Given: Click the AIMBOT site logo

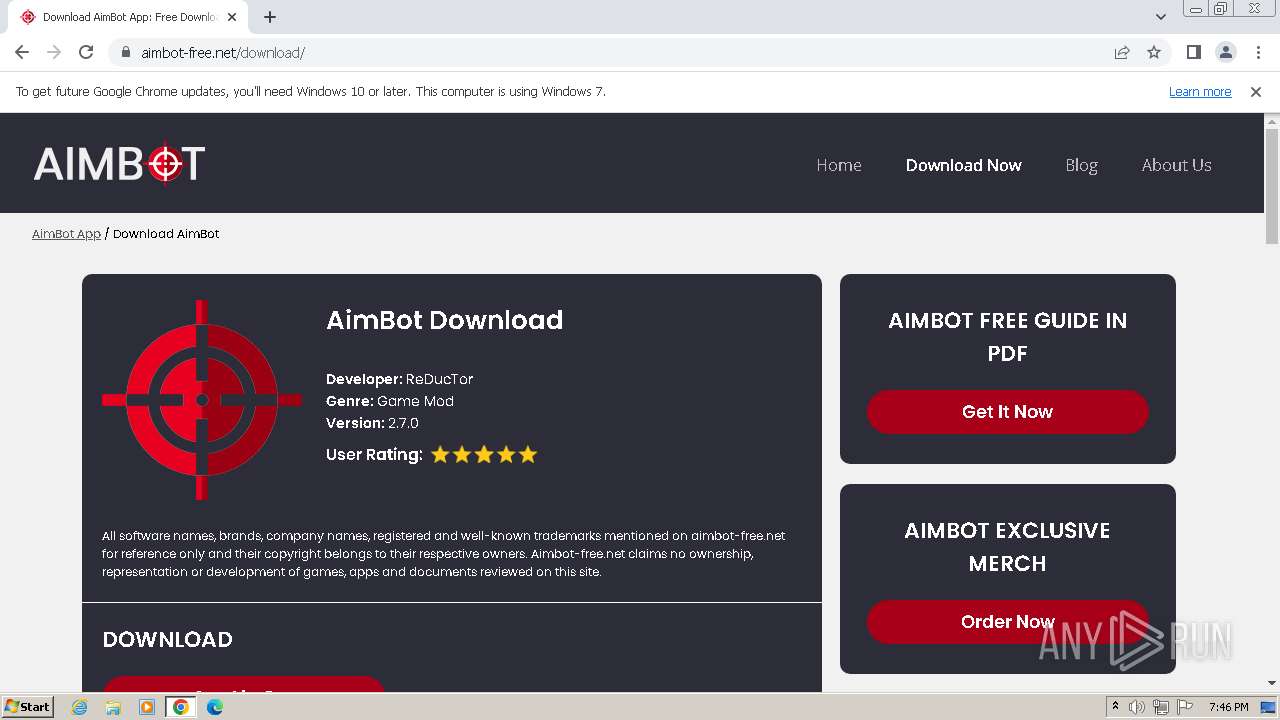Looking at the screenshot, I should [x=119, y=164].
